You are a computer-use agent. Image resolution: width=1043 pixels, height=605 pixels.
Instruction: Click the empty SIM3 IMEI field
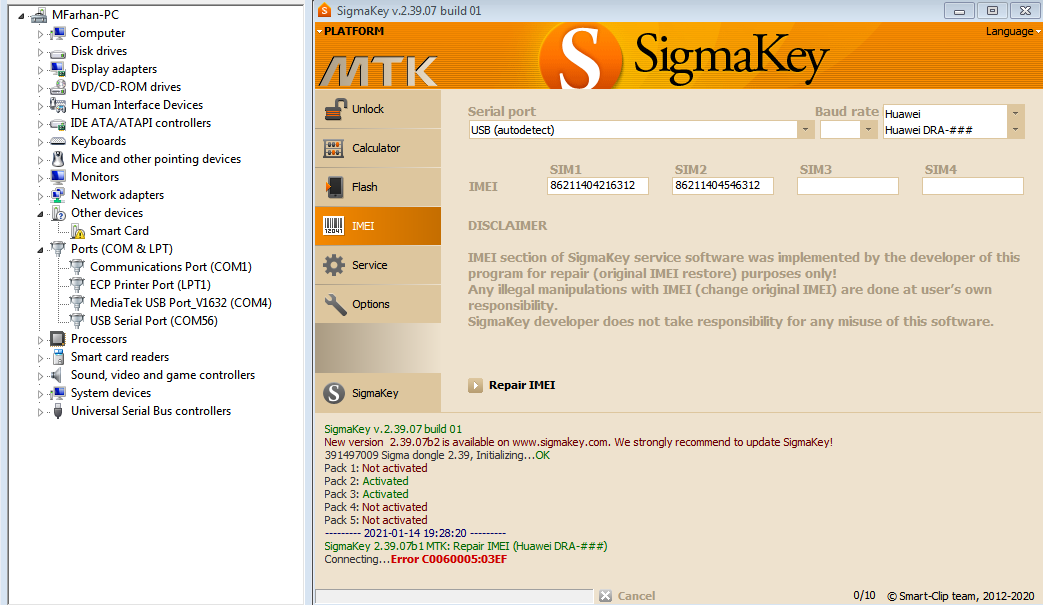click(847, 185)
